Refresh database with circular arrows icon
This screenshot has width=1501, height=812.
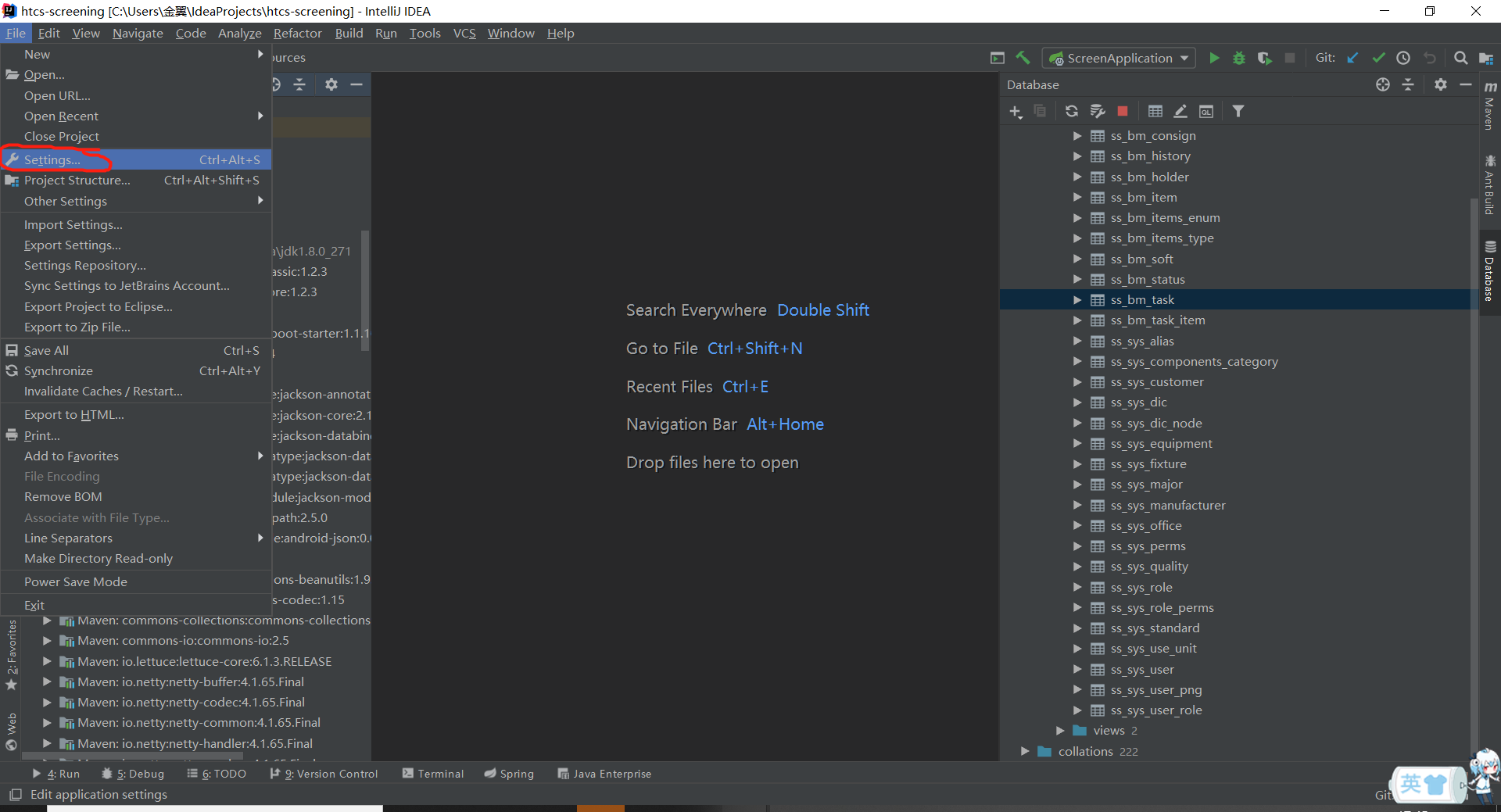point(1072,112)
